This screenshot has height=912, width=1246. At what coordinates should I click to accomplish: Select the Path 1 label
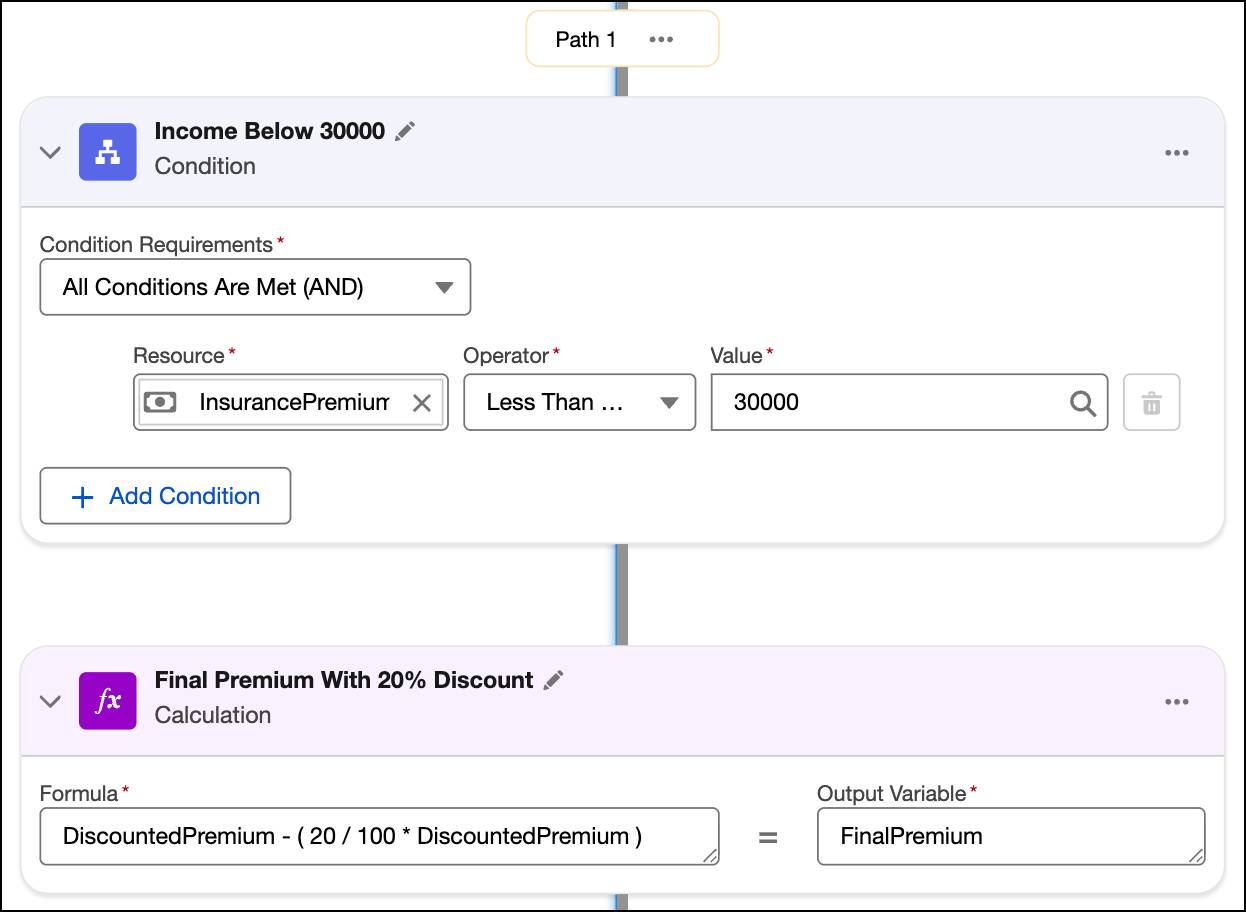(586, 40)
